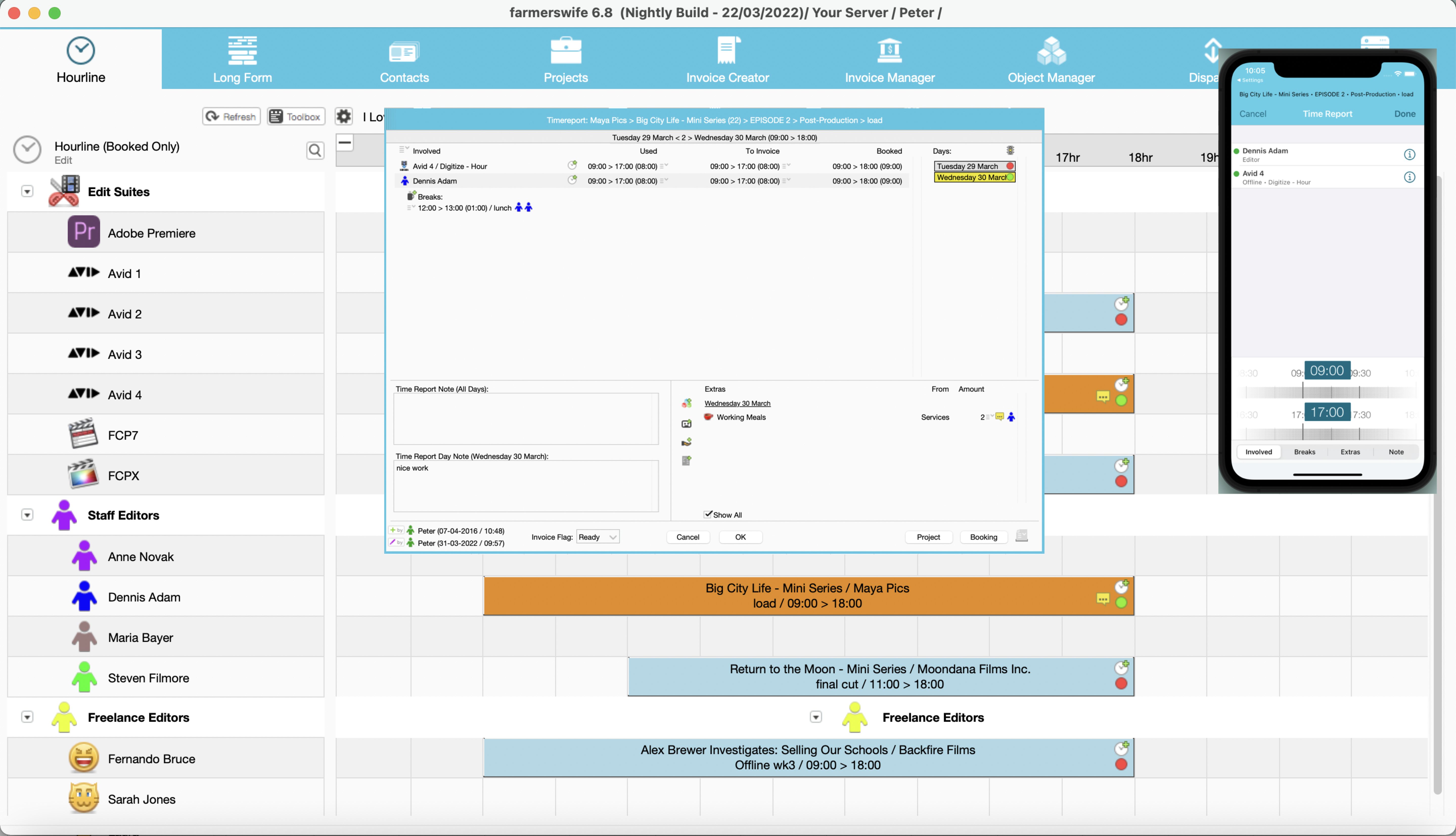Open the Involved column options menu
Viewport: 1456px width, 836px height.
click(x=404, y=150)
